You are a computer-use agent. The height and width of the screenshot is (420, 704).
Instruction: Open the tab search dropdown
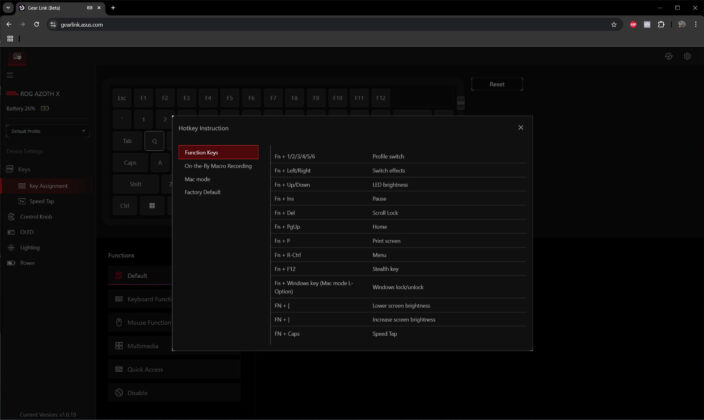[8, 8]
